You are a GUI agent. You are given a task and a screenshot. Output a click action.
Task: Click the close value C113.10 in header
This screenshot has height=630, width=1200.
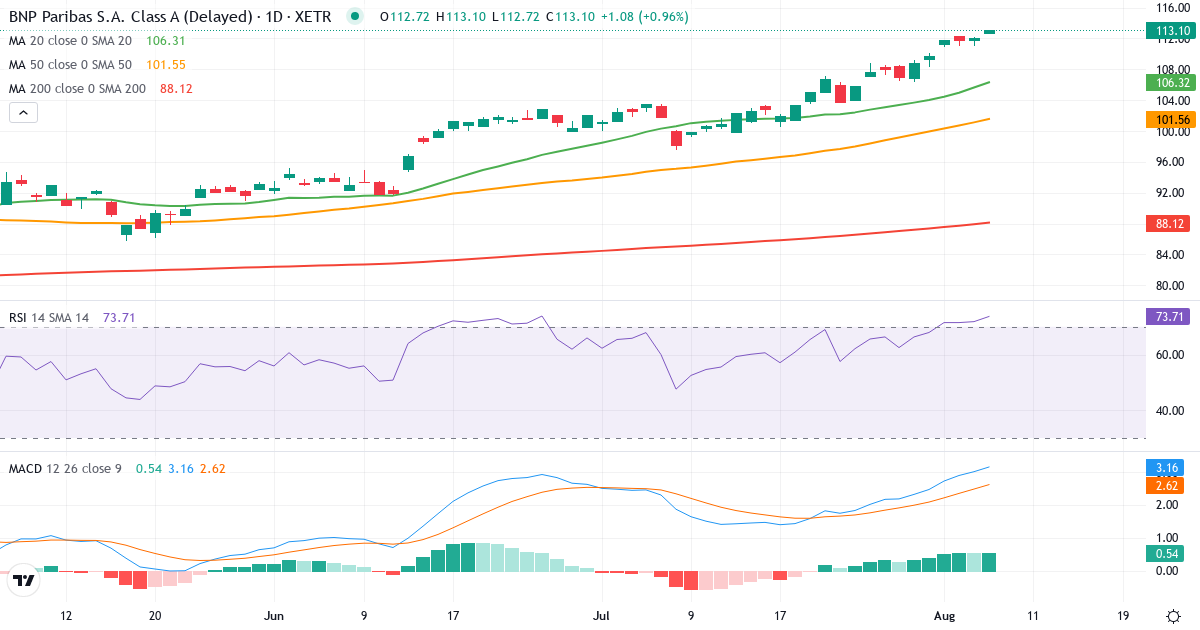coord(571,17)
